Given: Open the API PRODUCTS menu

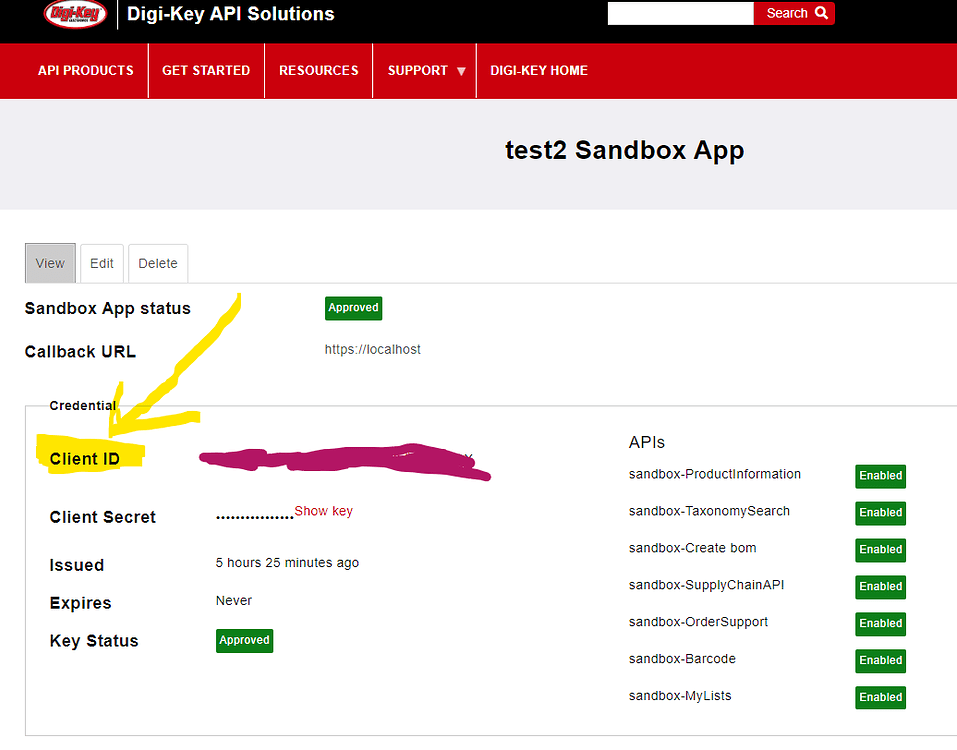Looking at the screenshot, I should click(x=85, y=70).
